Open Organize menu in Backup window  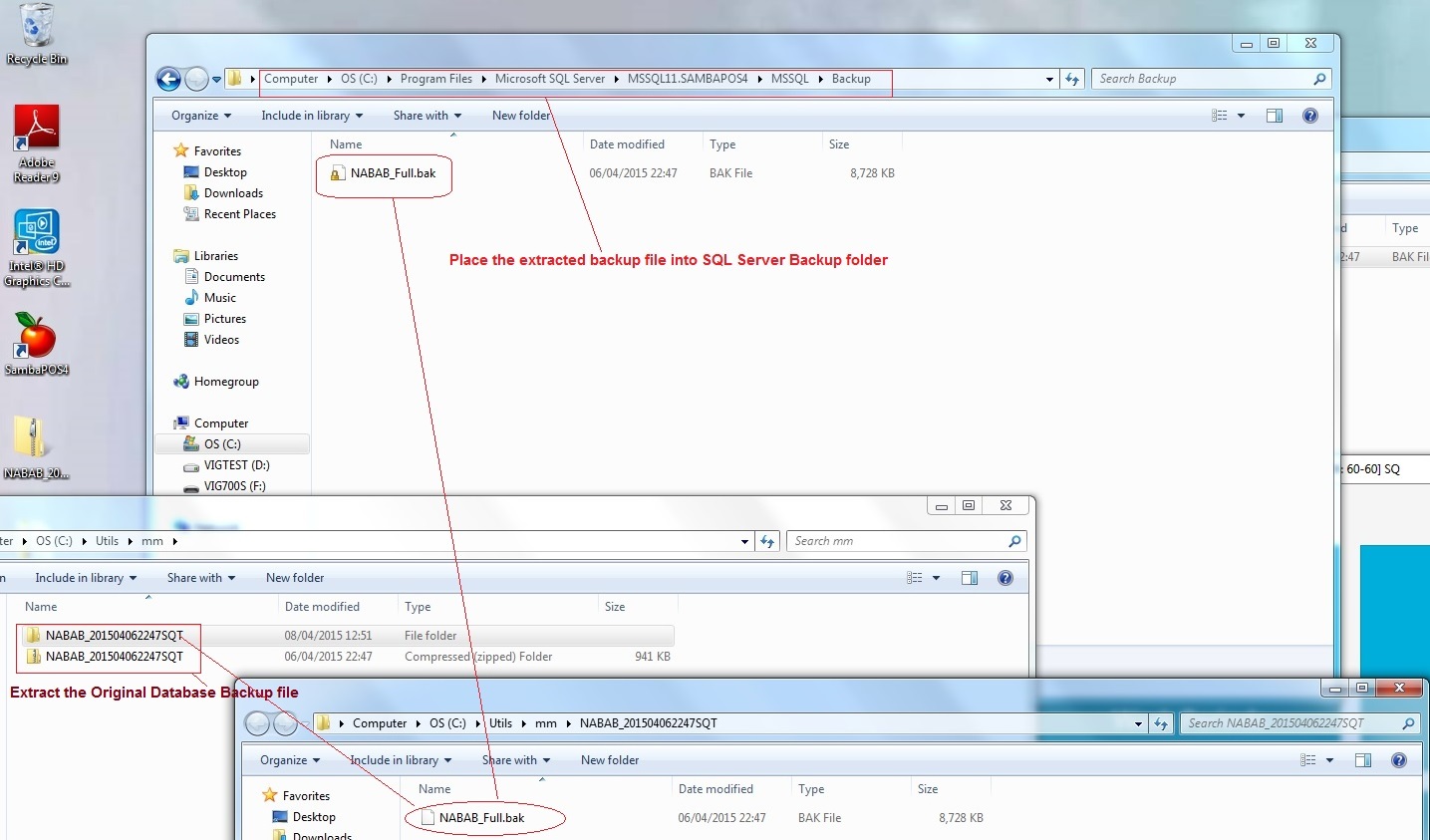tap(201, 116)
